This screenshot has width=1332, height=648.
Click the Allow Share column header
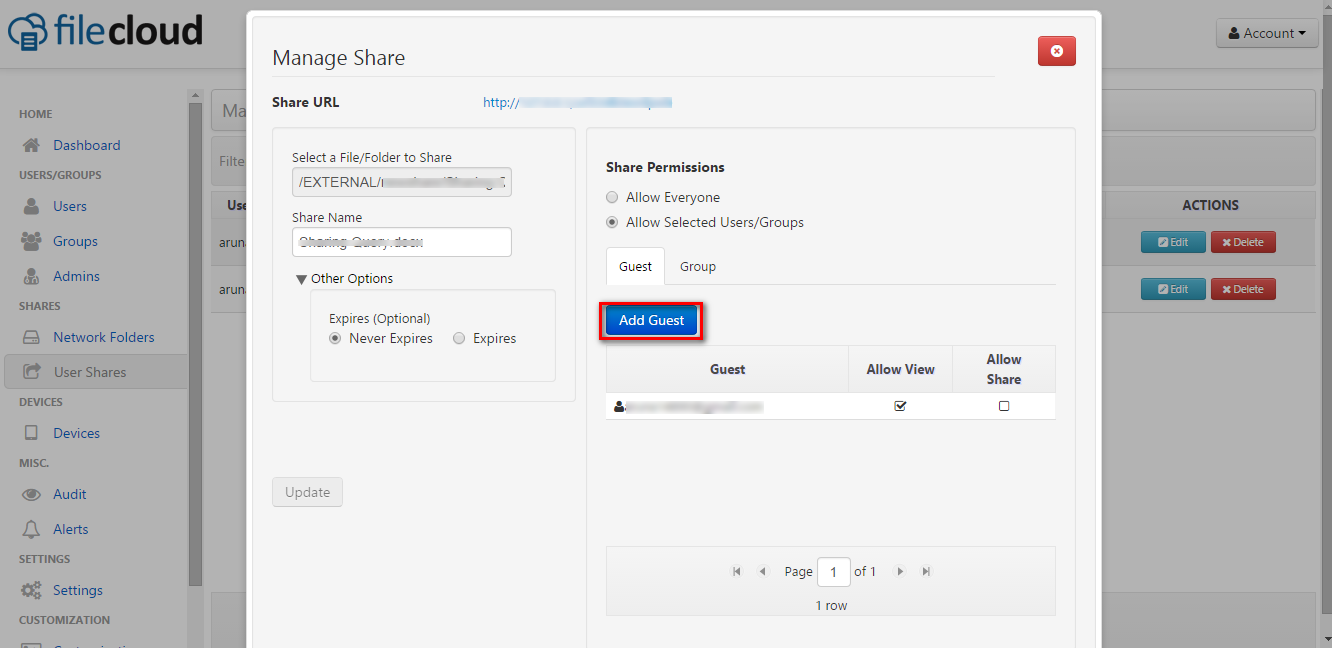click(1004, 369)
